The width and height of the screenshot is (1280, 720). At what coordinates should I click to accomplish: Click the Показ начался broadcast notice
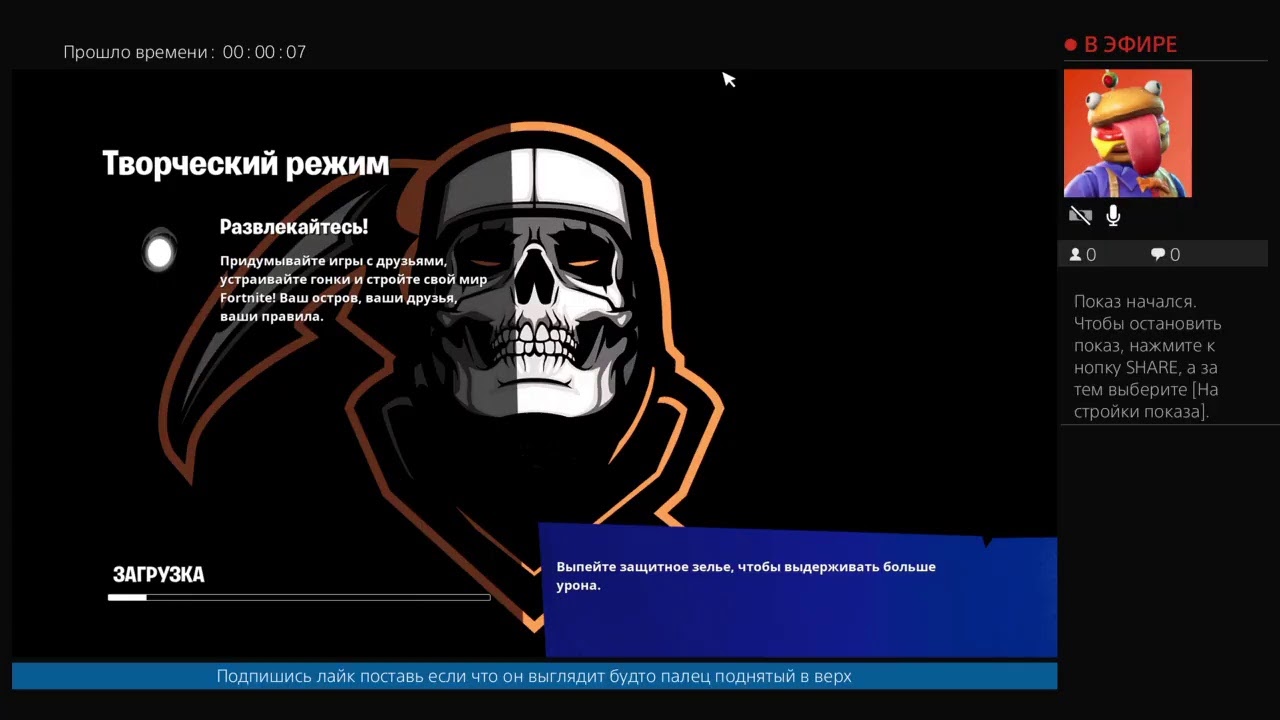point(1147,356)
